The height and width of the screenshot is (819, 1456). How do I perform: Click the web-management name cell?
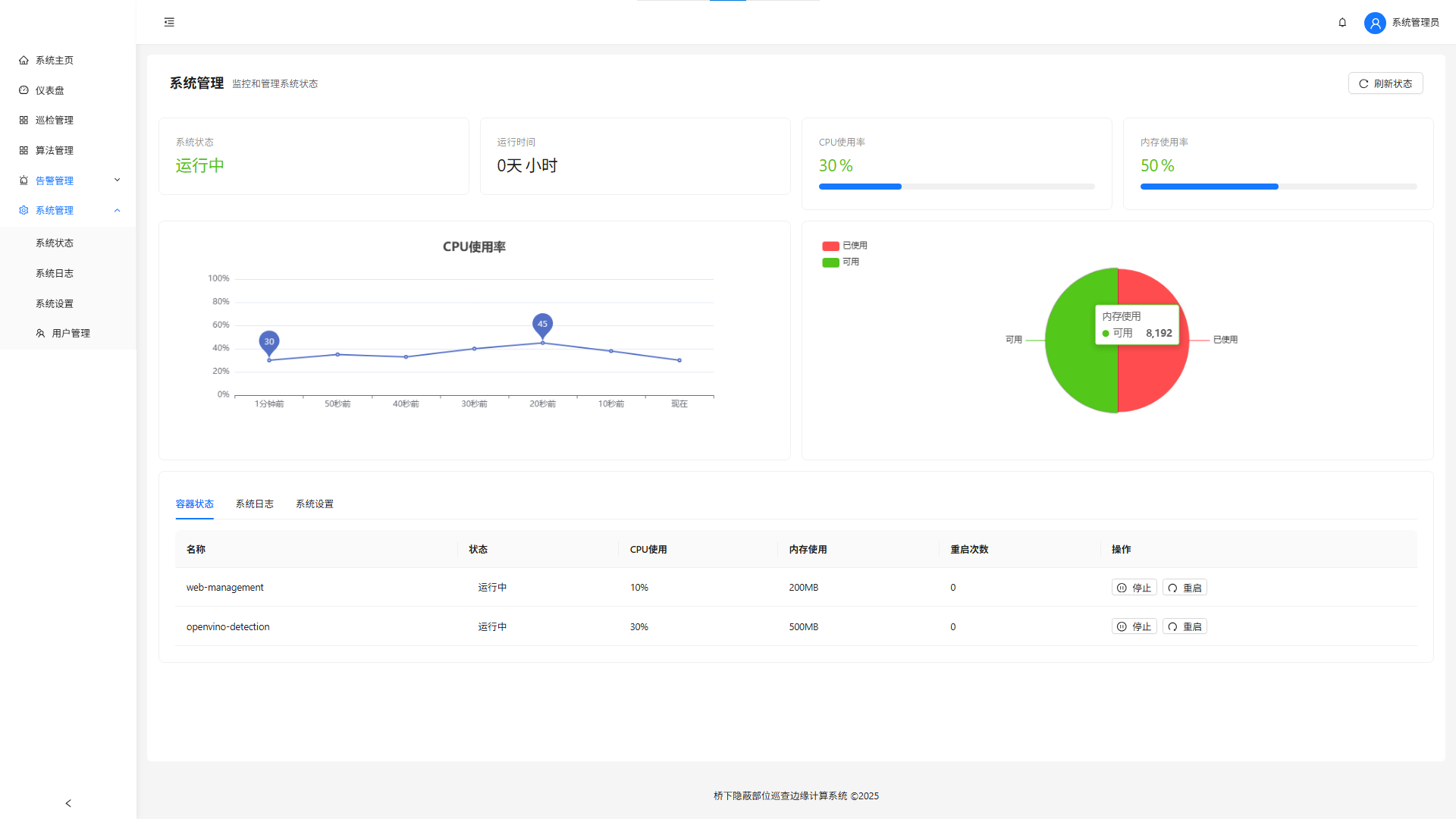coord(225,588)
